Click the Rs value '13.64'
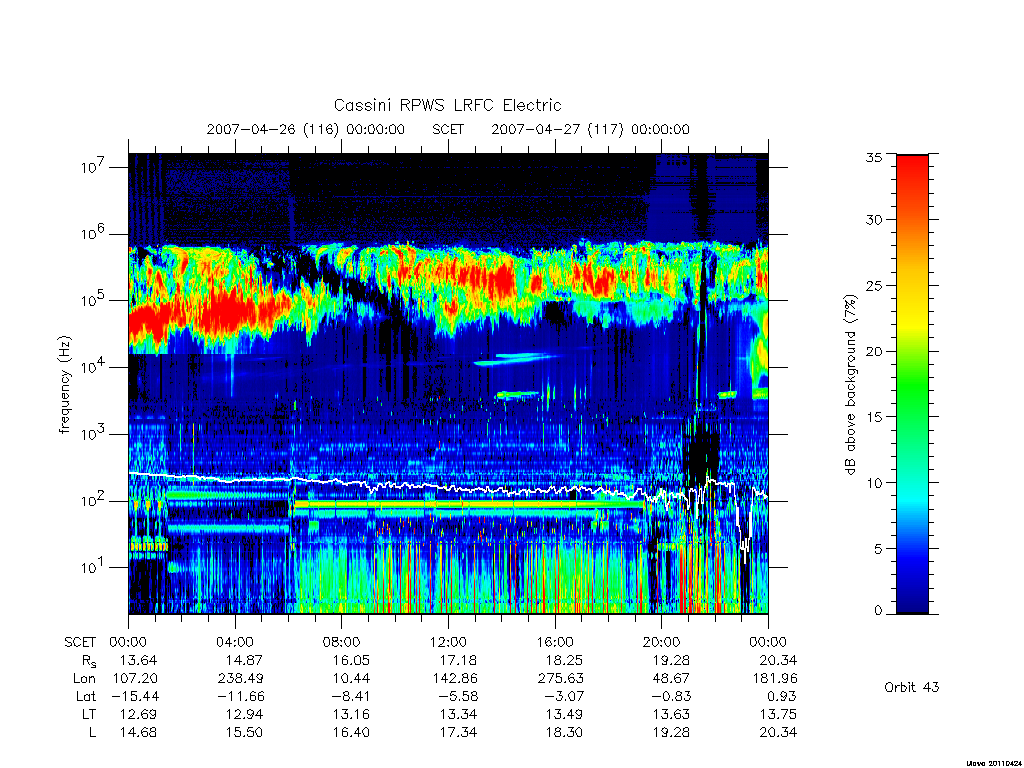 (x=138, y=660)
